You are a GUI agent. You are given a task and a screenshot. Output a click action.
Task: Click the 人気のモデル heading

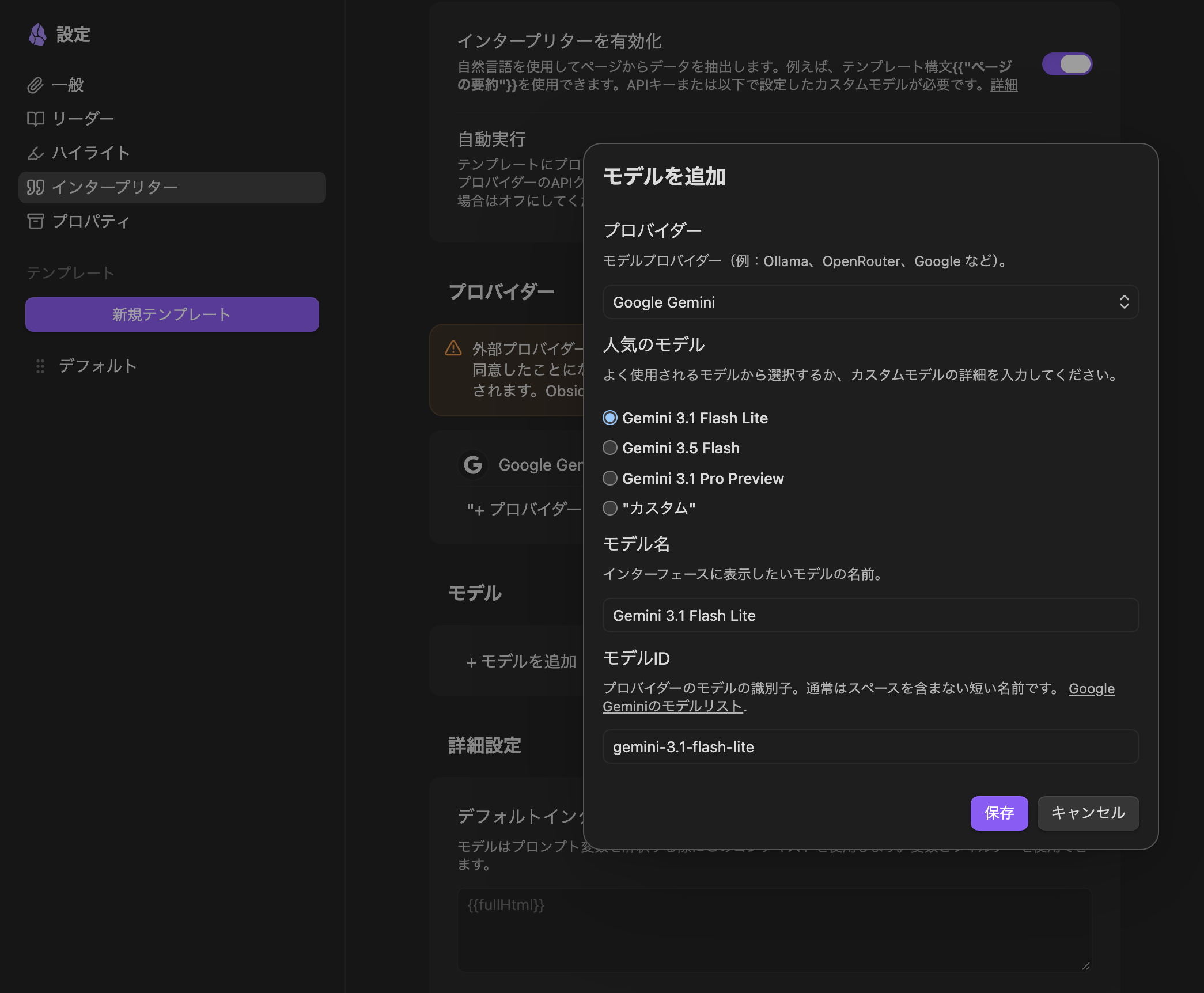(654, 345)
